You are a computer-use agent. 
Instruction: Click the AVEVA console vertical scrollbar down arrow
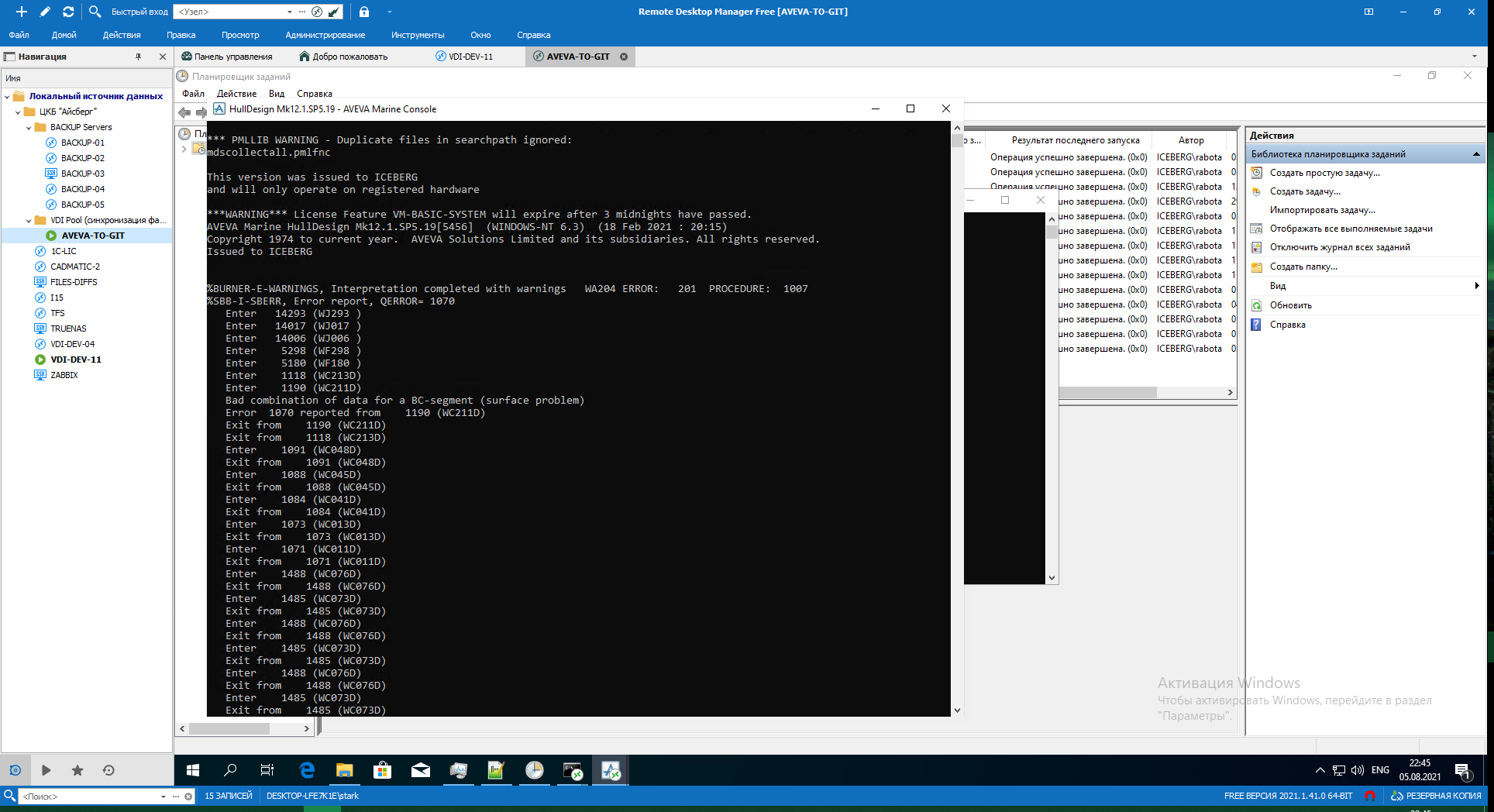[x=957, y=710]
